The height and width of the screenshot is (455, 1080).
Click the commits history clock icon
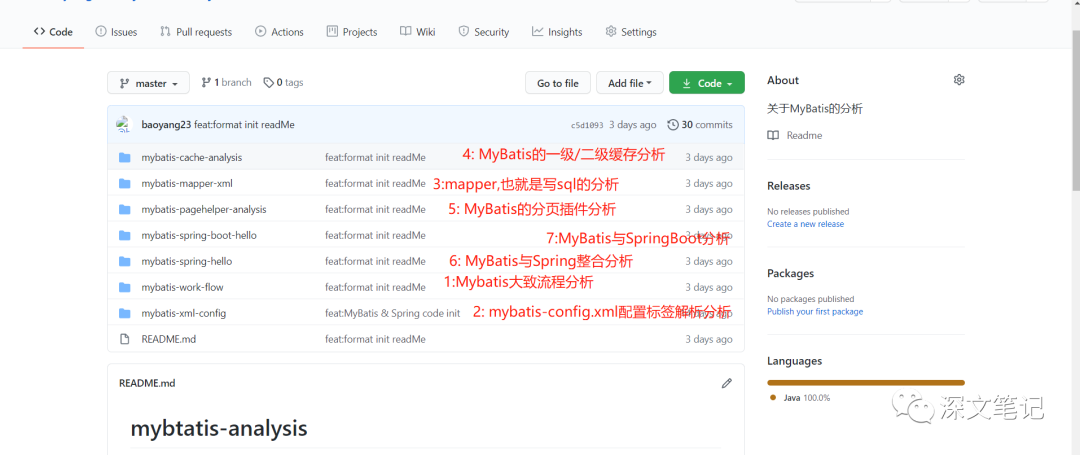tap(673, 125)
